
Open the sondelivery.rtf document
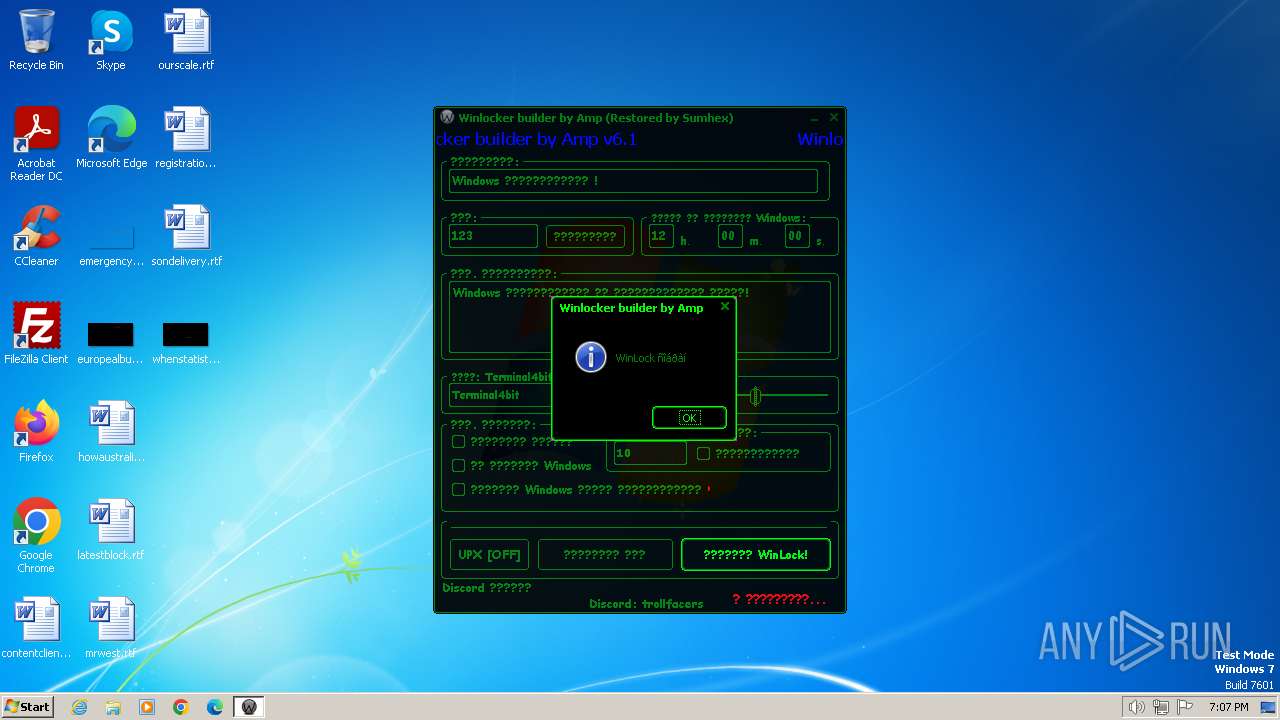186,236
